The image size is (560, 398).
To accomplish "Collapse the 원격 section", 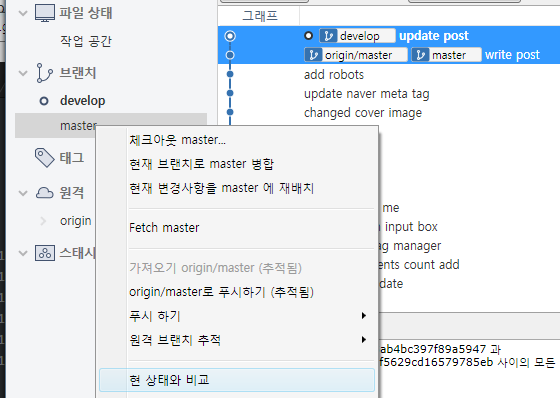I will coord(23,193).
